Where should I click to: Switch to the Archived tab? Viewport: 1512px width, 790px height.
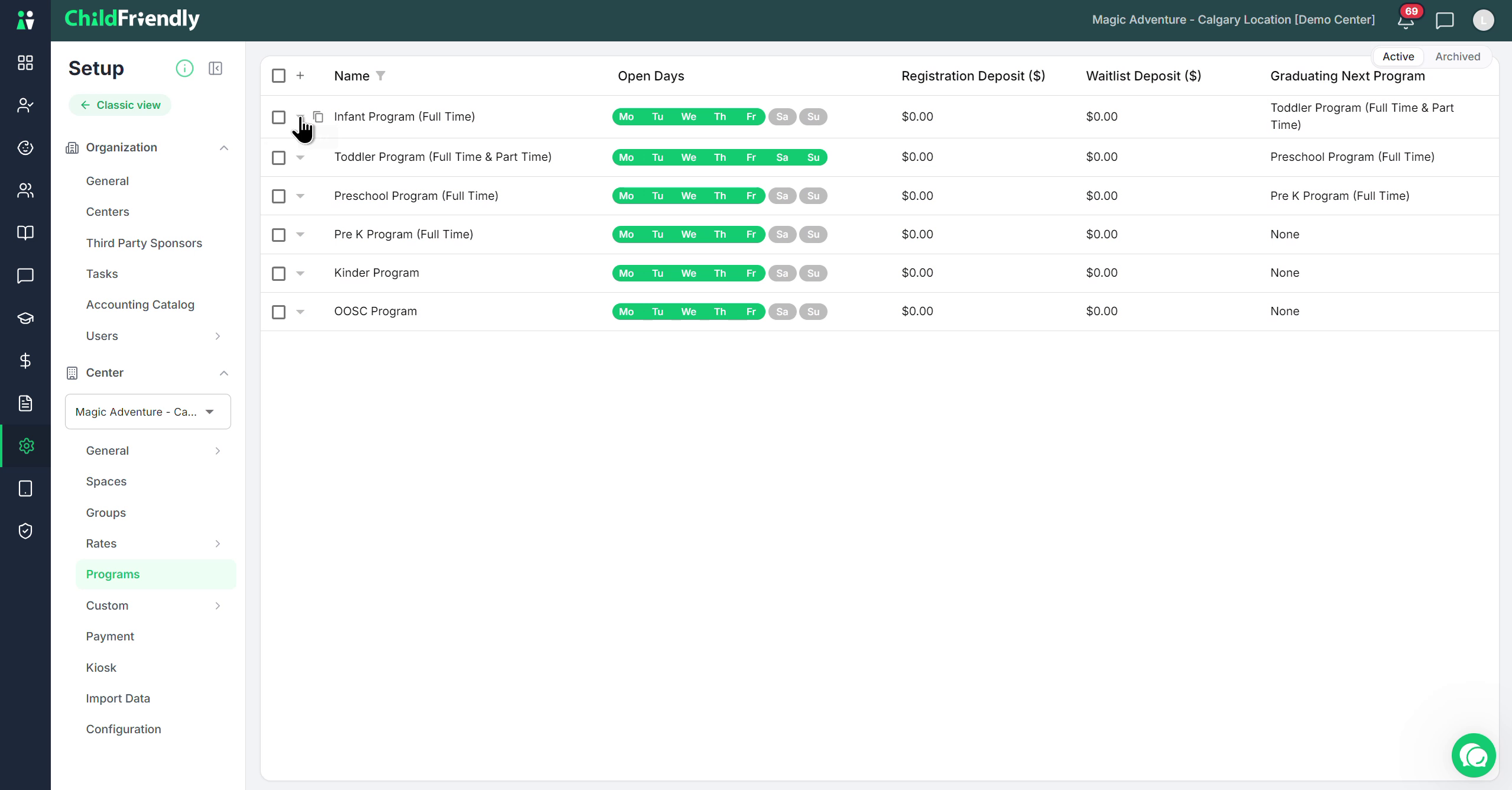coord(1458,57)
